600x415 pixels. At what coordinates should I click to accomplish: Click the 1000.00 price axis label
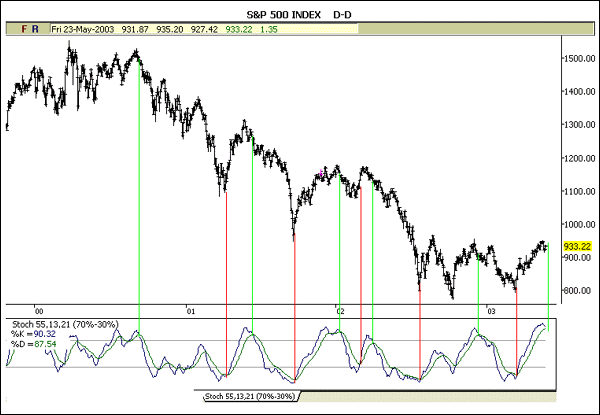579,225
